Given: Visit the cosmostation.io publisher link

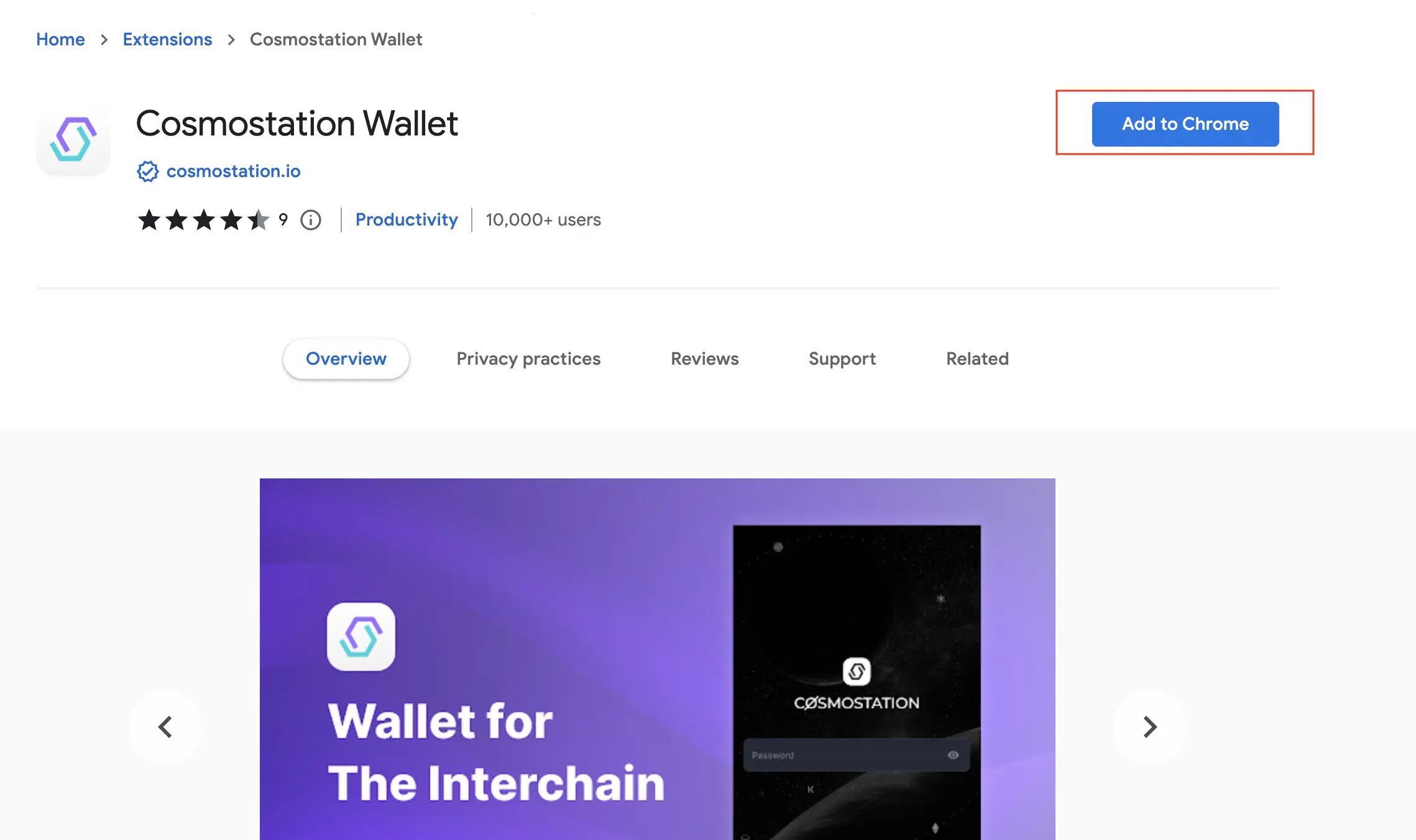Looking at the screenshot, I should (233, 171).
